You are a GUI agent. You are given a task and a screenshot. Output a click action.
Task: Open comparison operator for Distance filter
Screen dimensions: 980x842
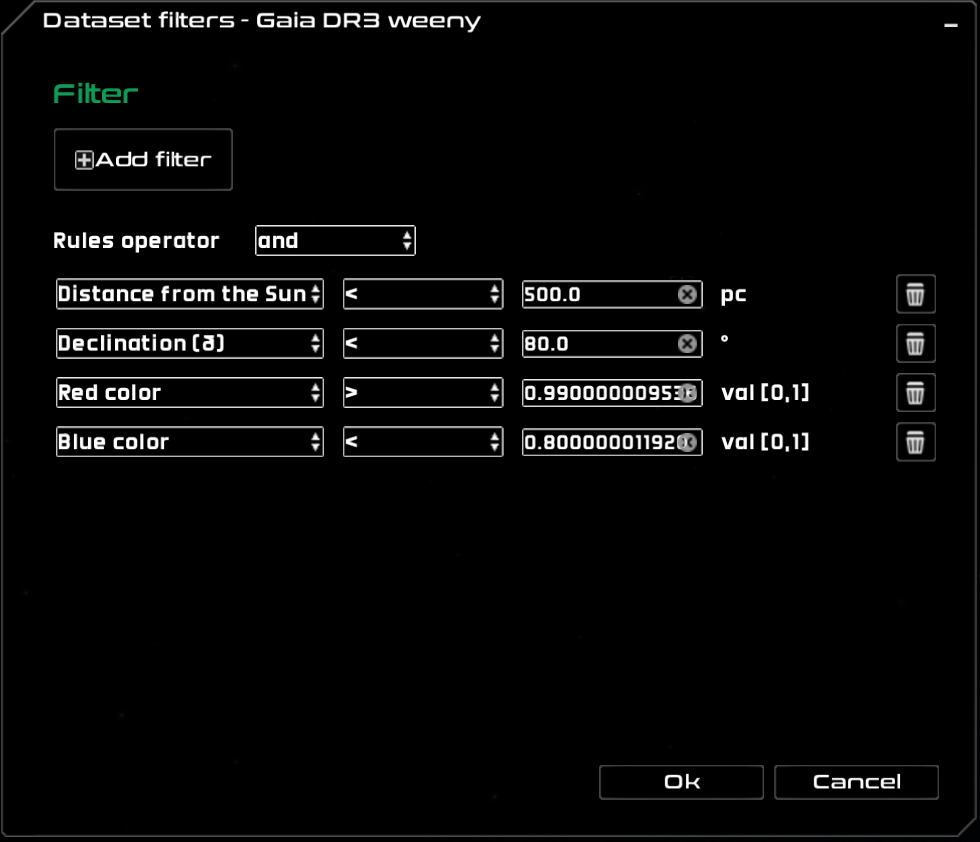[x=422, y=294]
